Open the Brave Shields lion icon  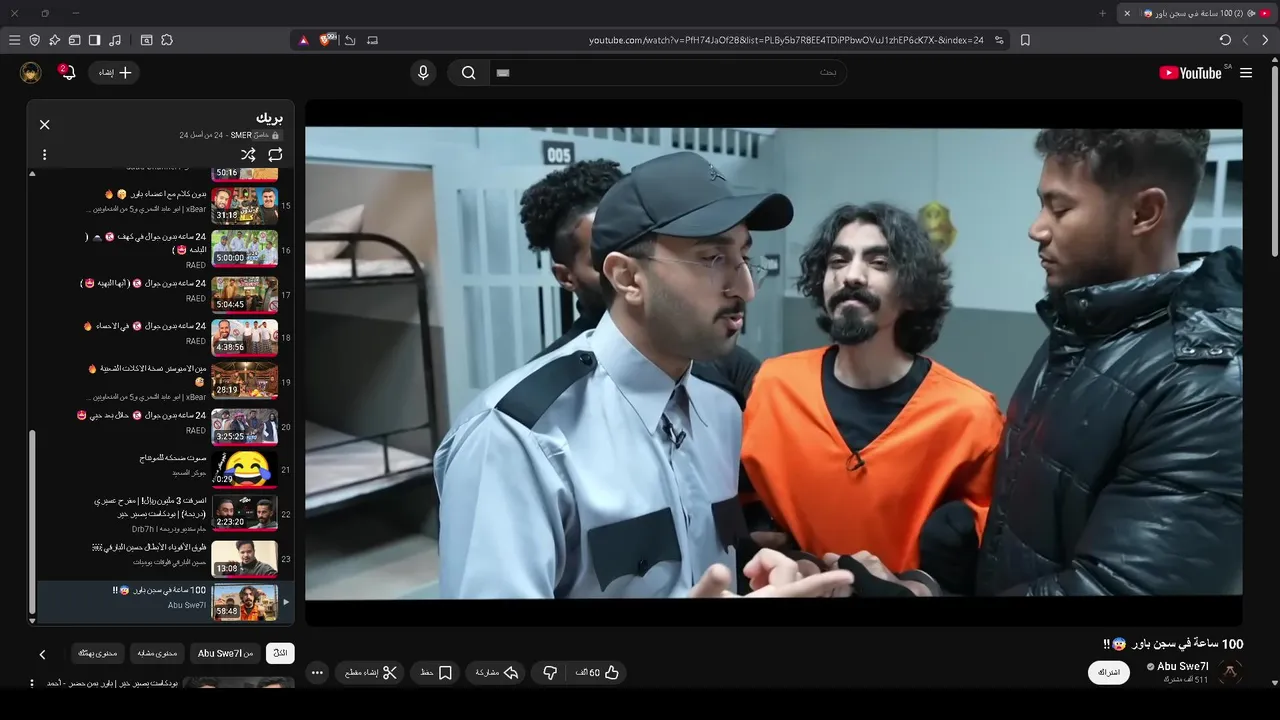(327, 40)
